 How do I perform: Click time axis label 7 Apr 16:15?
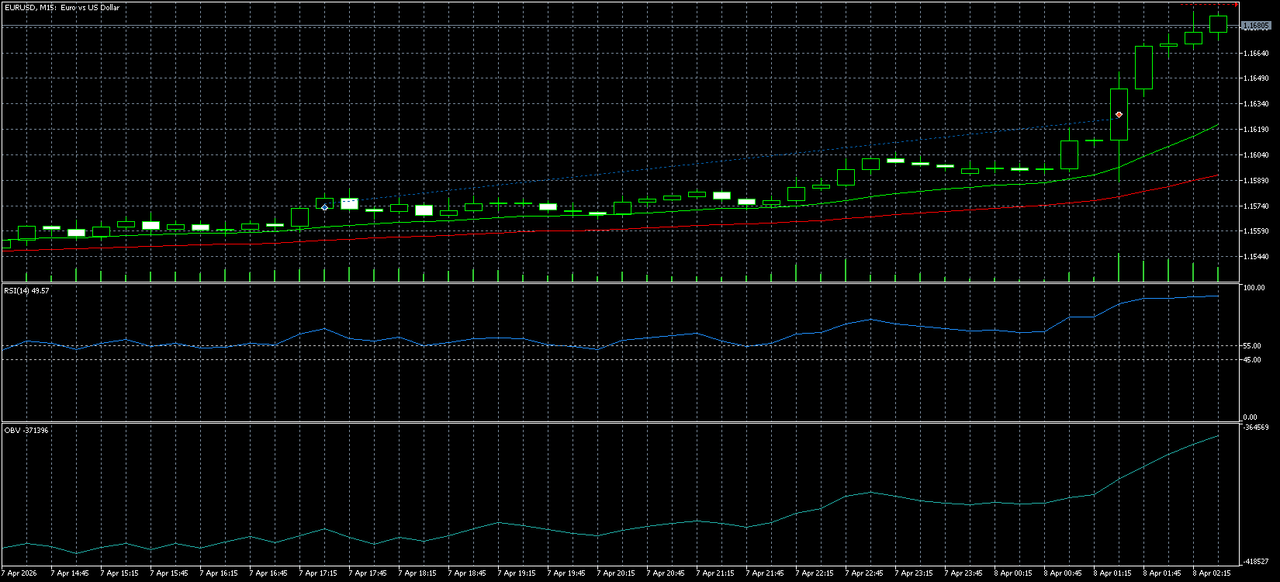(x=220, y=574)
